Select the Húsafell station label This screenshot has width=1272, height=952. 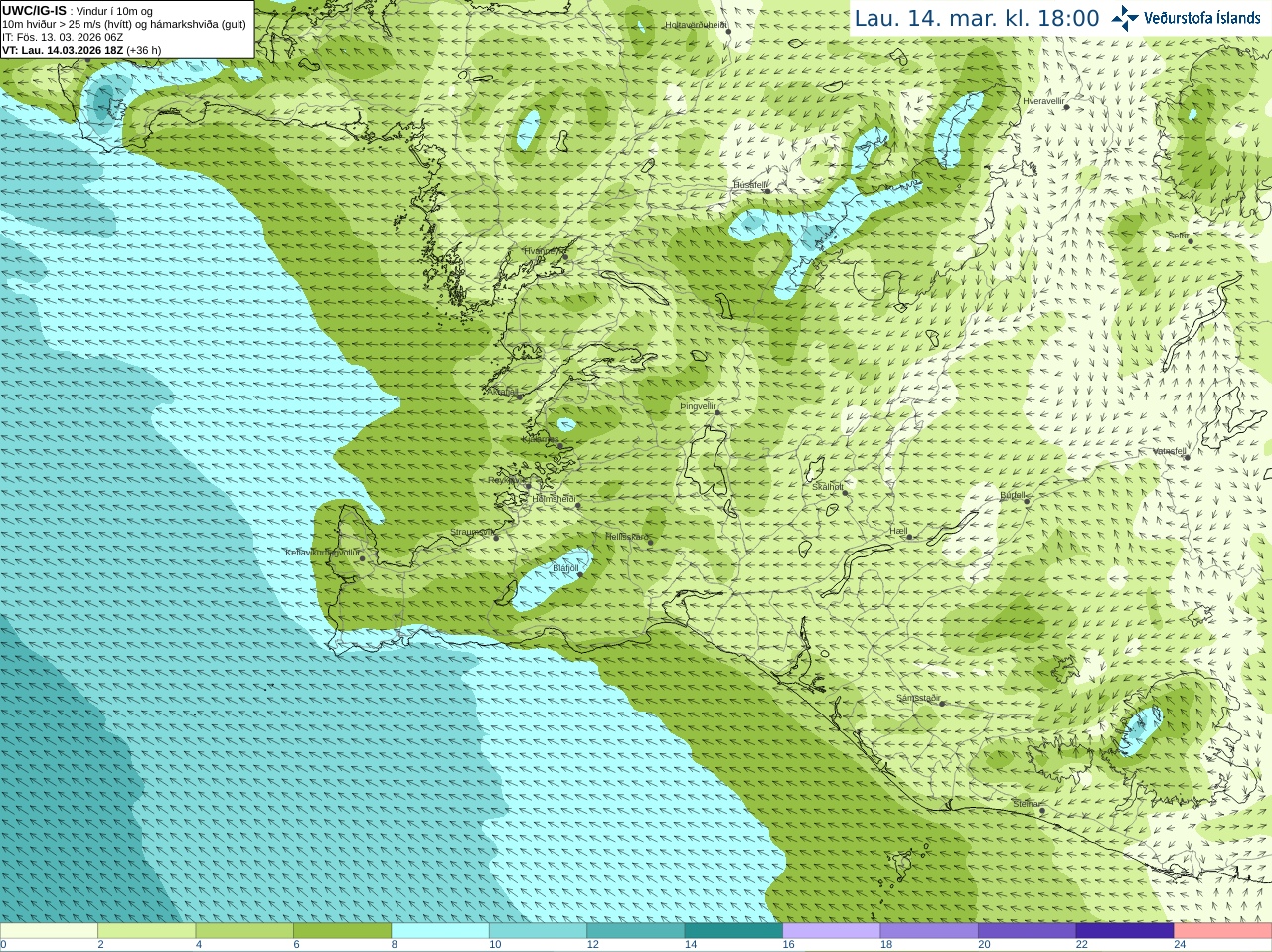[750, 185]
